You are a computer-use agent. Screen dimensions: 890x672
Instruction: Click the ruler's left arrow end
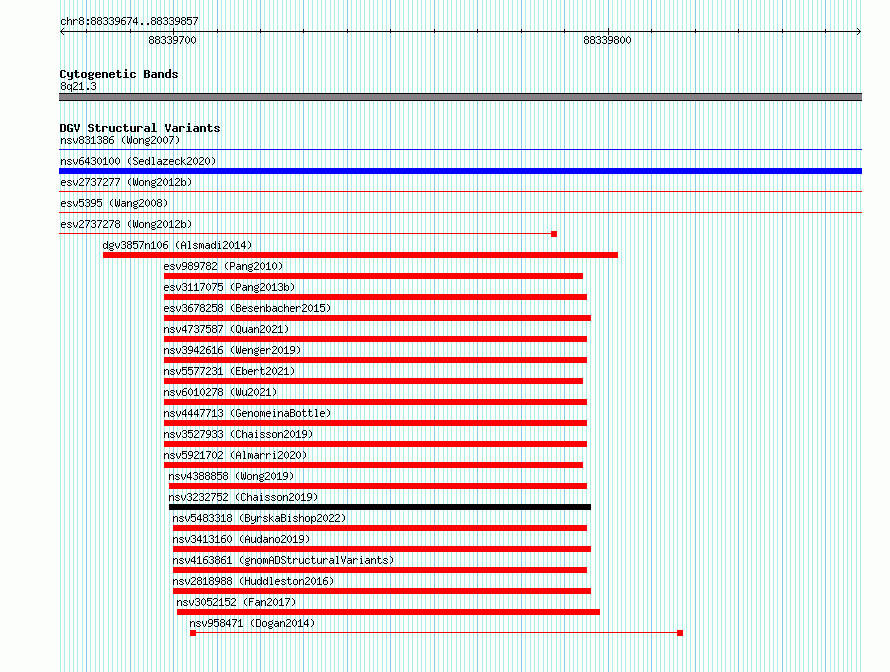(62, 32)
